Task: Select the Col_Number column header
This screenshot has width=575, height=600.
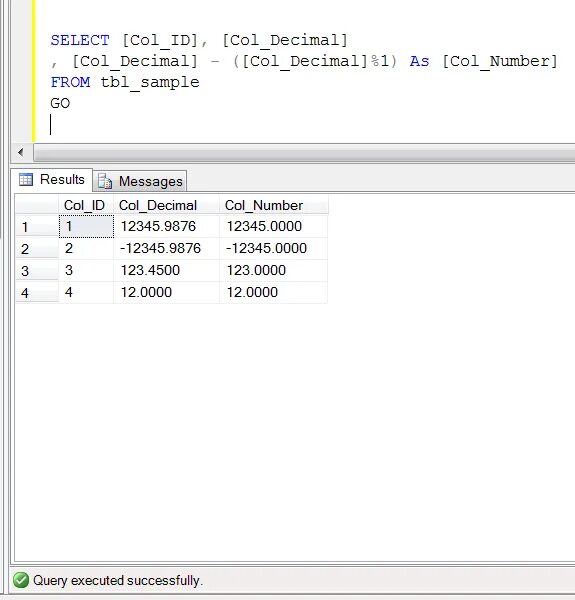Action: coord(274,205)
